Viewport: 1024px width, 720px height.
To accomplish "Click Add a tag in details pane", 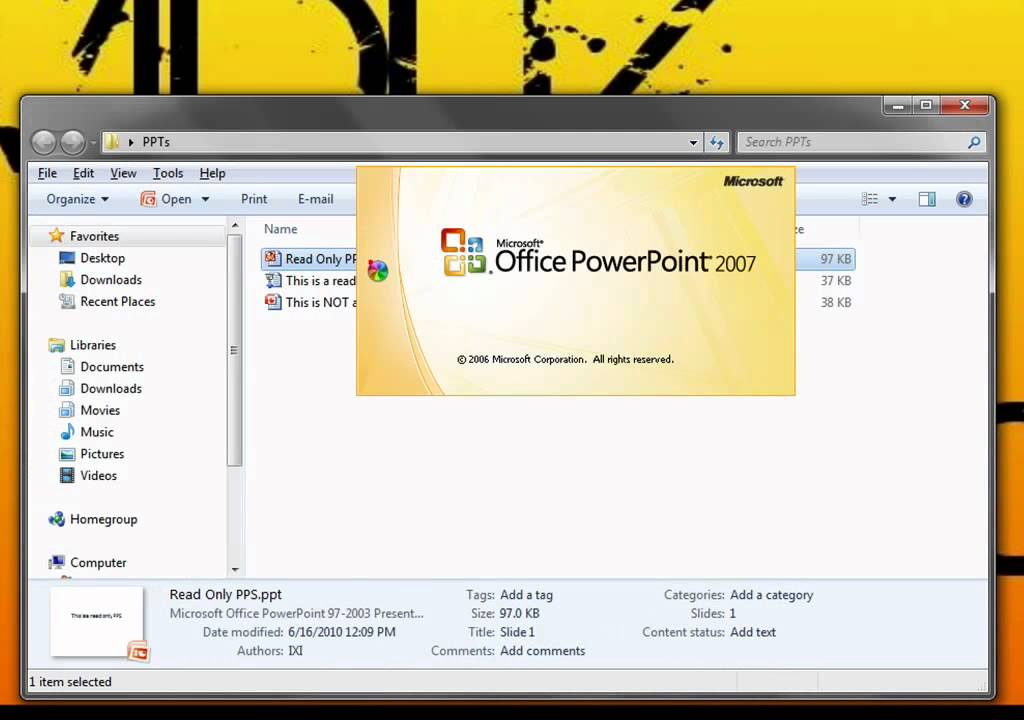I will click(x=526, y=595).
